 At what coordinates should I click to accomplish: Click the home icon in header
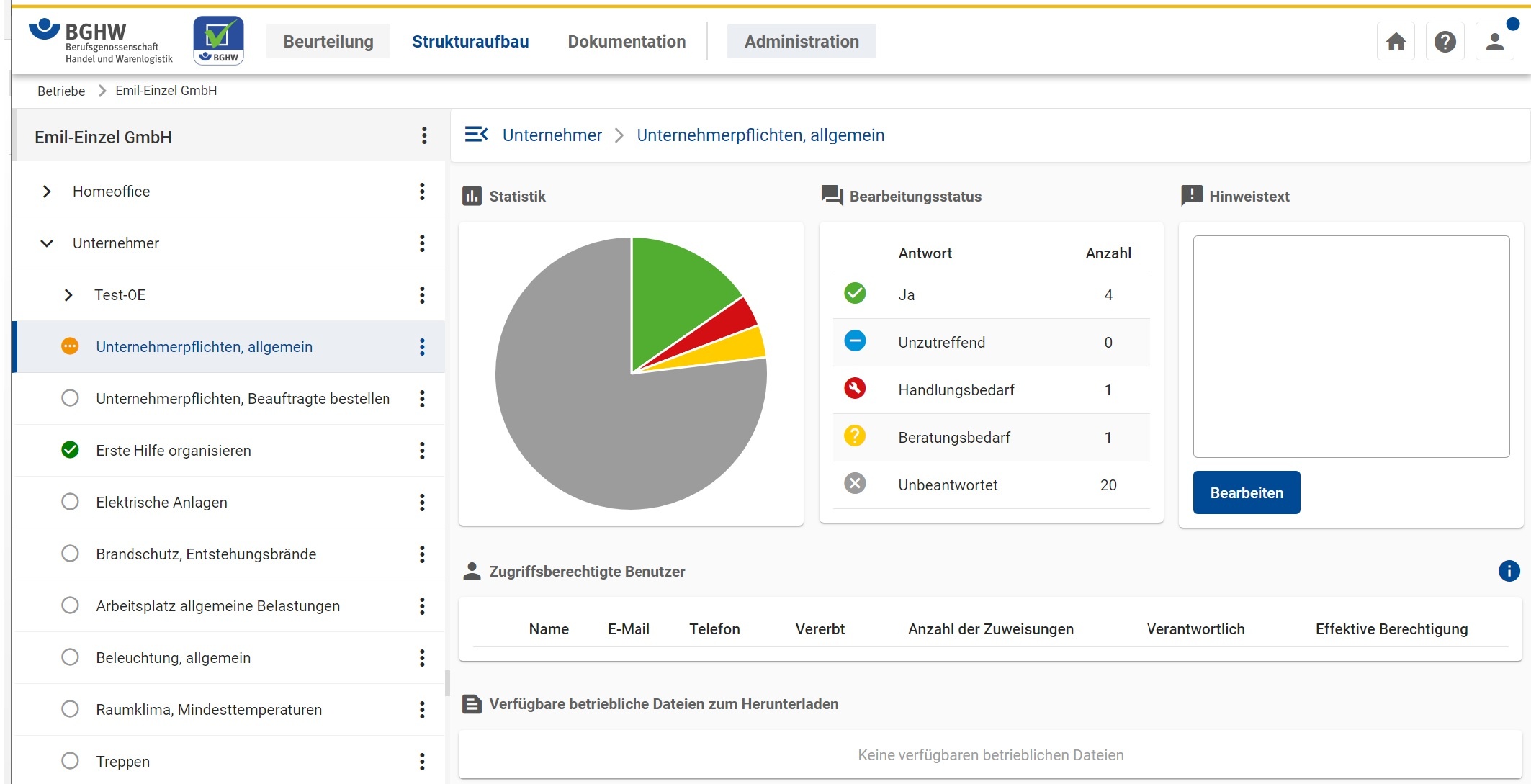click(1396, 42)
